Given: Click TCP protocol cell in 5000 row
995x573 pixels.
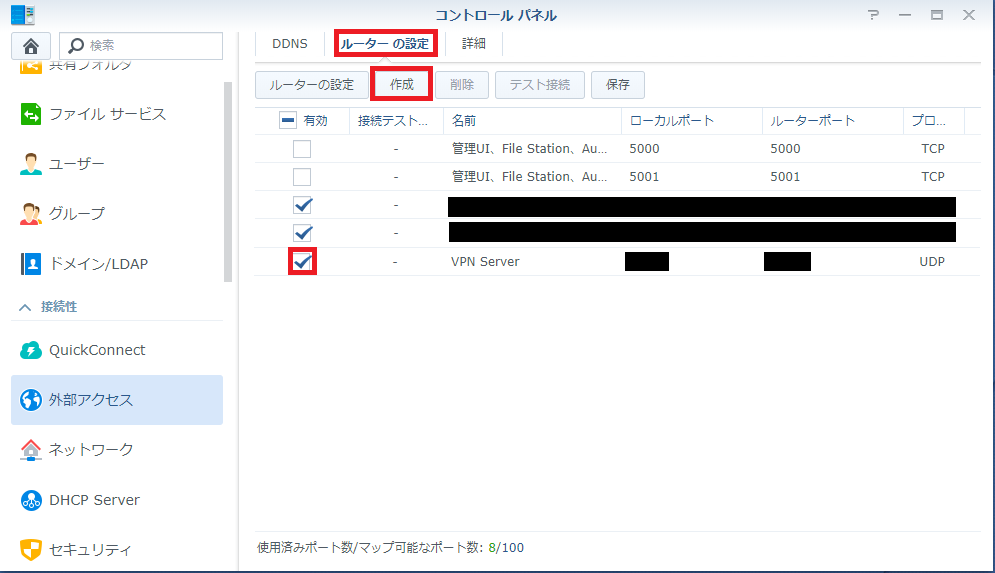Looking at the screenshot, I should (x=933, y=149).
